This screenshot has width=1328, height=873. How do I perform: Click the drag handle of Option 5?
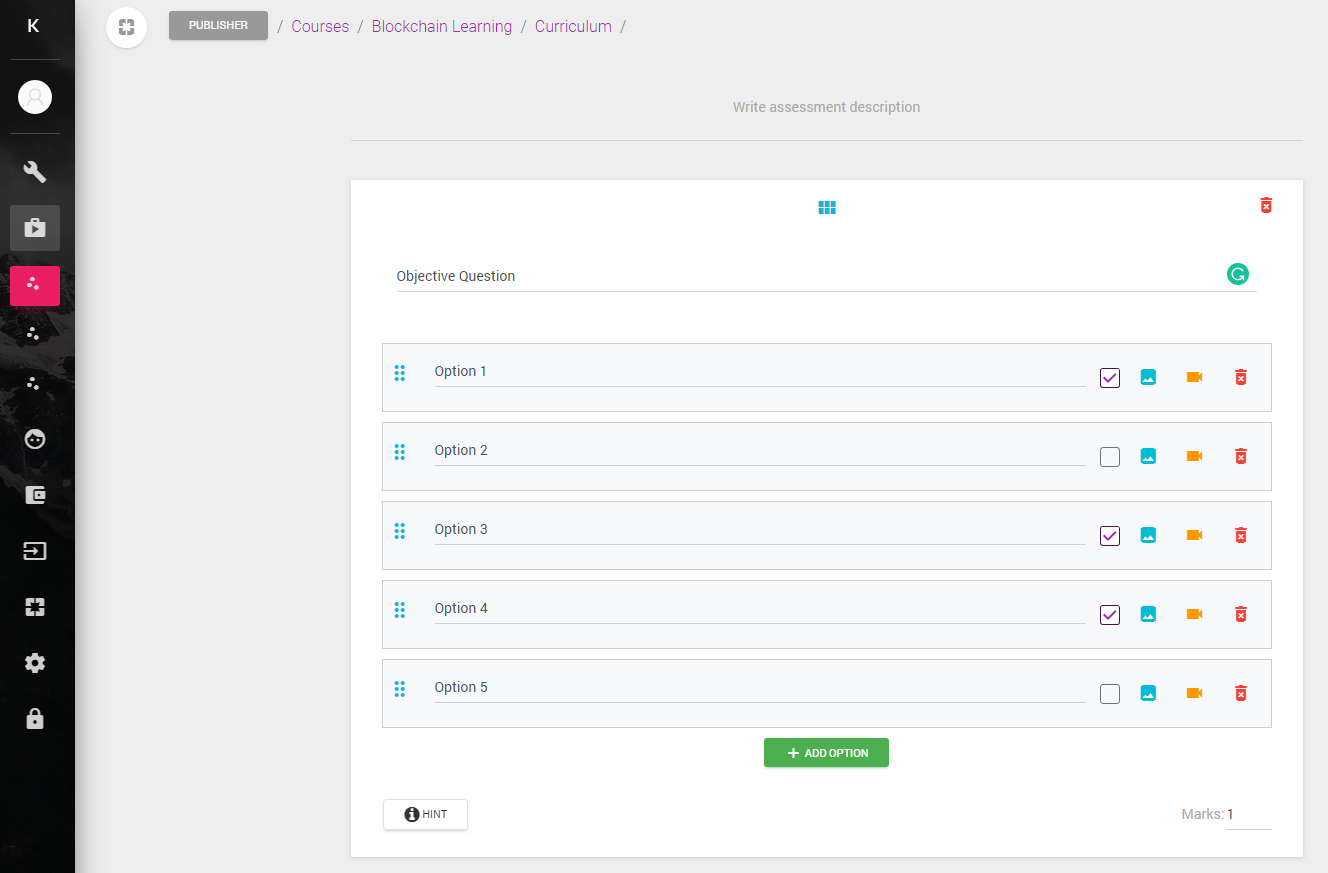tap(400, 689)
